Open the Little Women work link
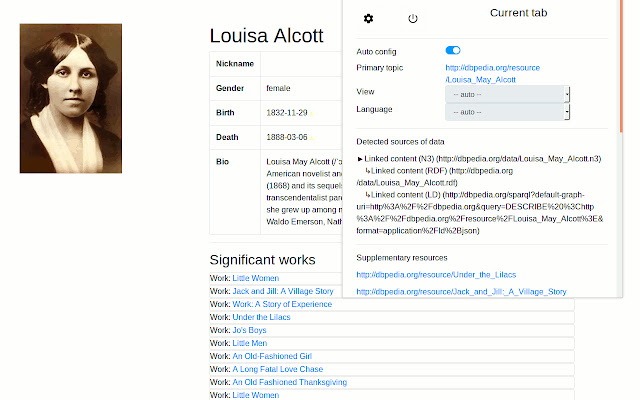The width and height of the screenshot is (640, 400). 256,278
